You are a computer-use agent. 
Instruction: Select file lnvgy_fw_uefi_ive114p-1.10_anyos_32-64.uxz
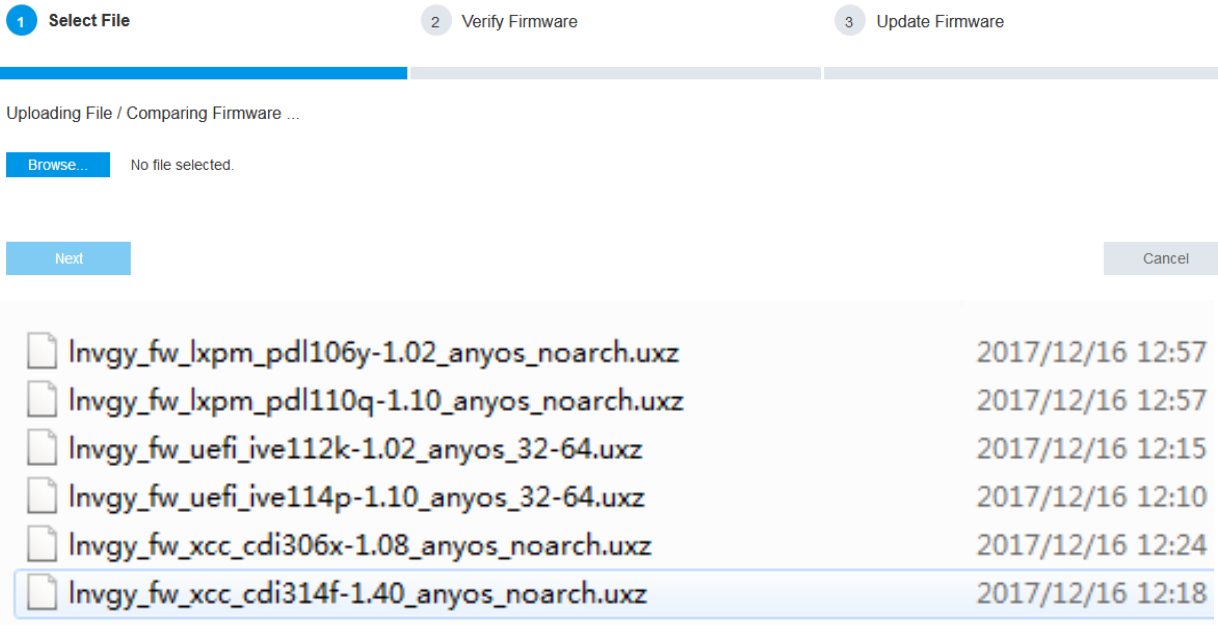[356, 497]
